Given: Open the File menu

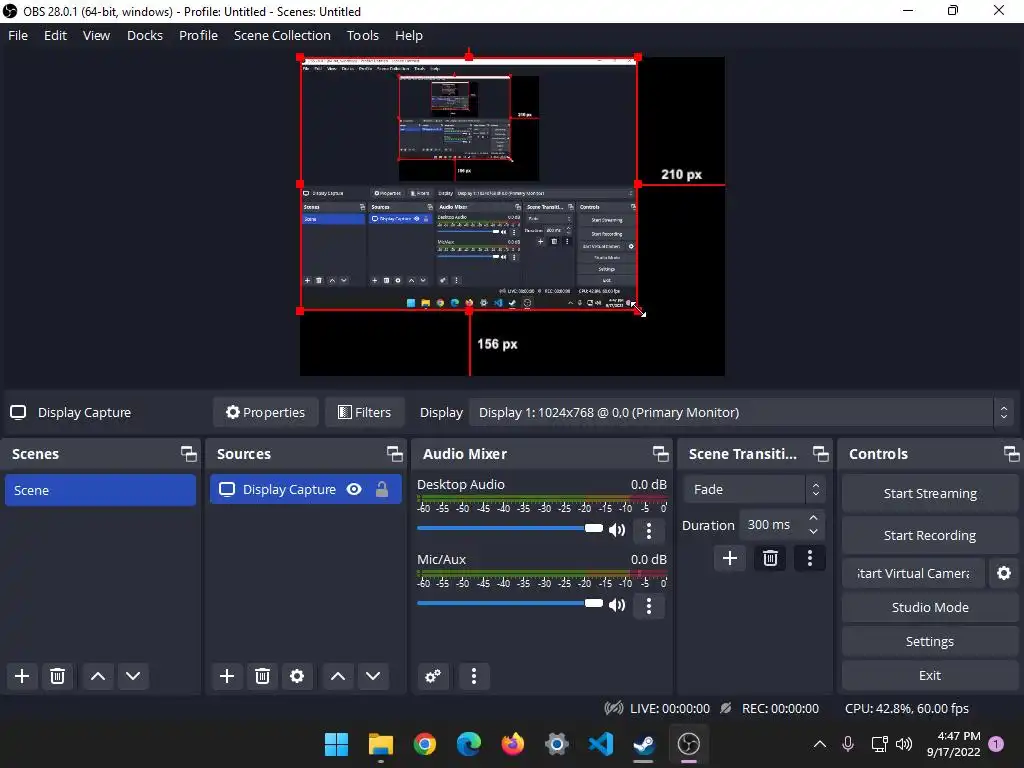Looking at the screenshot, I should 18,35.
